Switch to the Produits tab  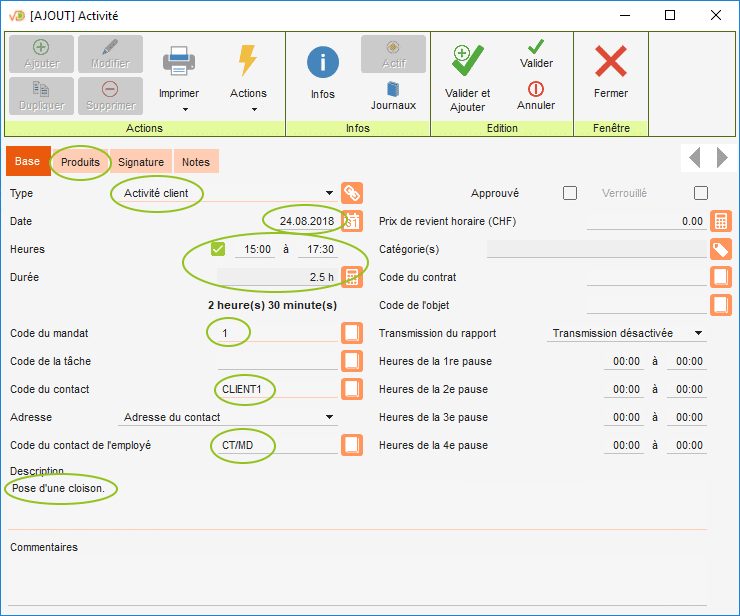[x=80, y=162]
